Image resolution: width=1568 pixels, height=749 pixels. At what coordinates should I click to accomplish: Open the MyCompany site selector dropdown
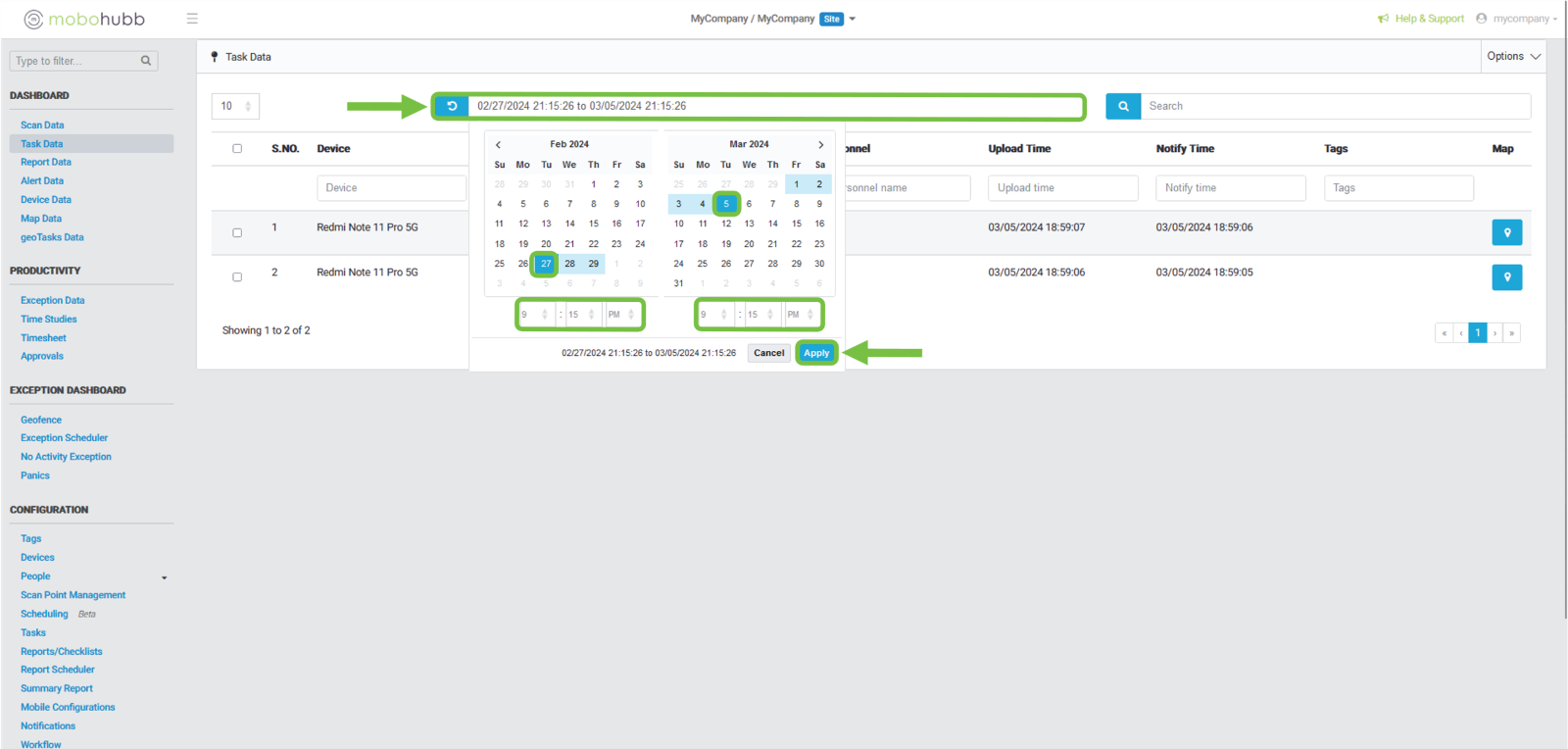tap(852, 19)
